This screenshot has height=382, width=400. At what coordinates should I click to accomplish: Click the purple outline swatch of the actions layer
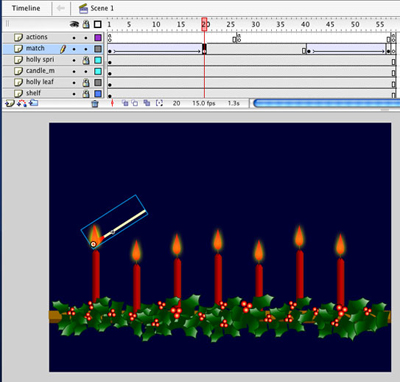[x=98, y=38]
